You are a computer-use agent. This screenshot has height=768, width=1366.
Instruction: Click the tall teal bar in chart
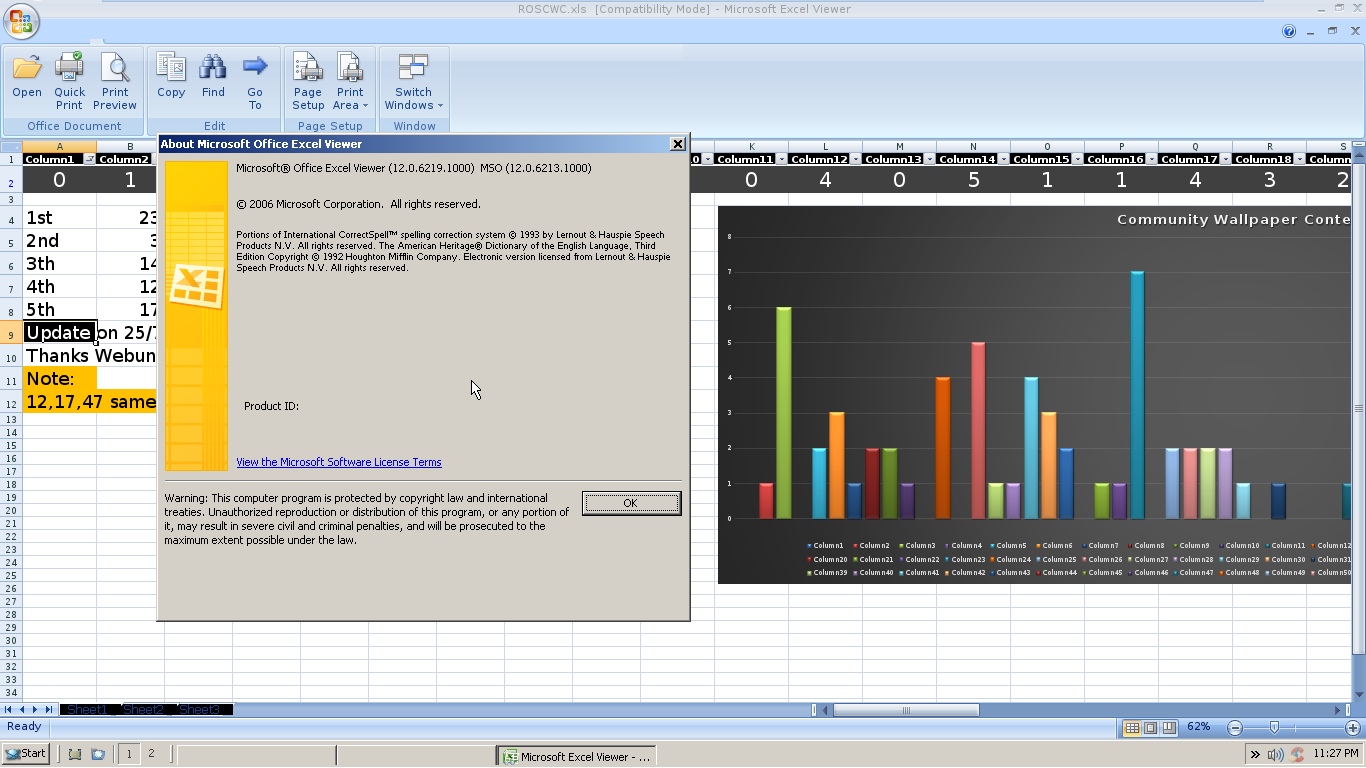pos(1136,395)
